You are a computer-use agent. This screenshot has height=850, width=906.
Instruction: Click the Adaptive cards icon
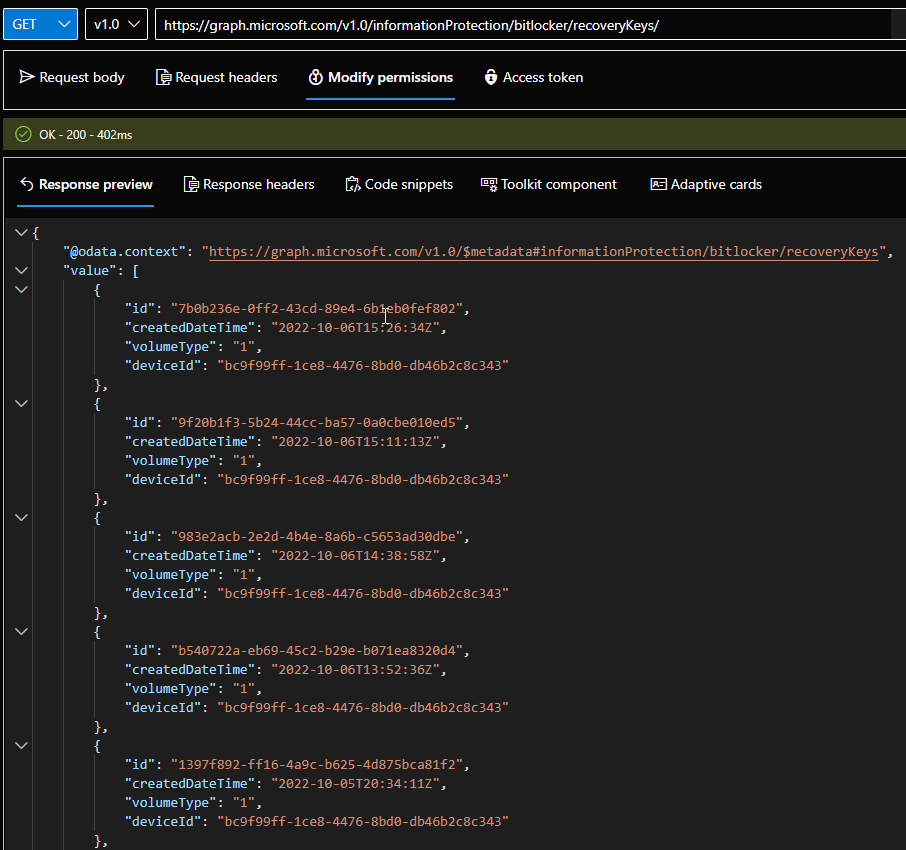click(658, 184)
